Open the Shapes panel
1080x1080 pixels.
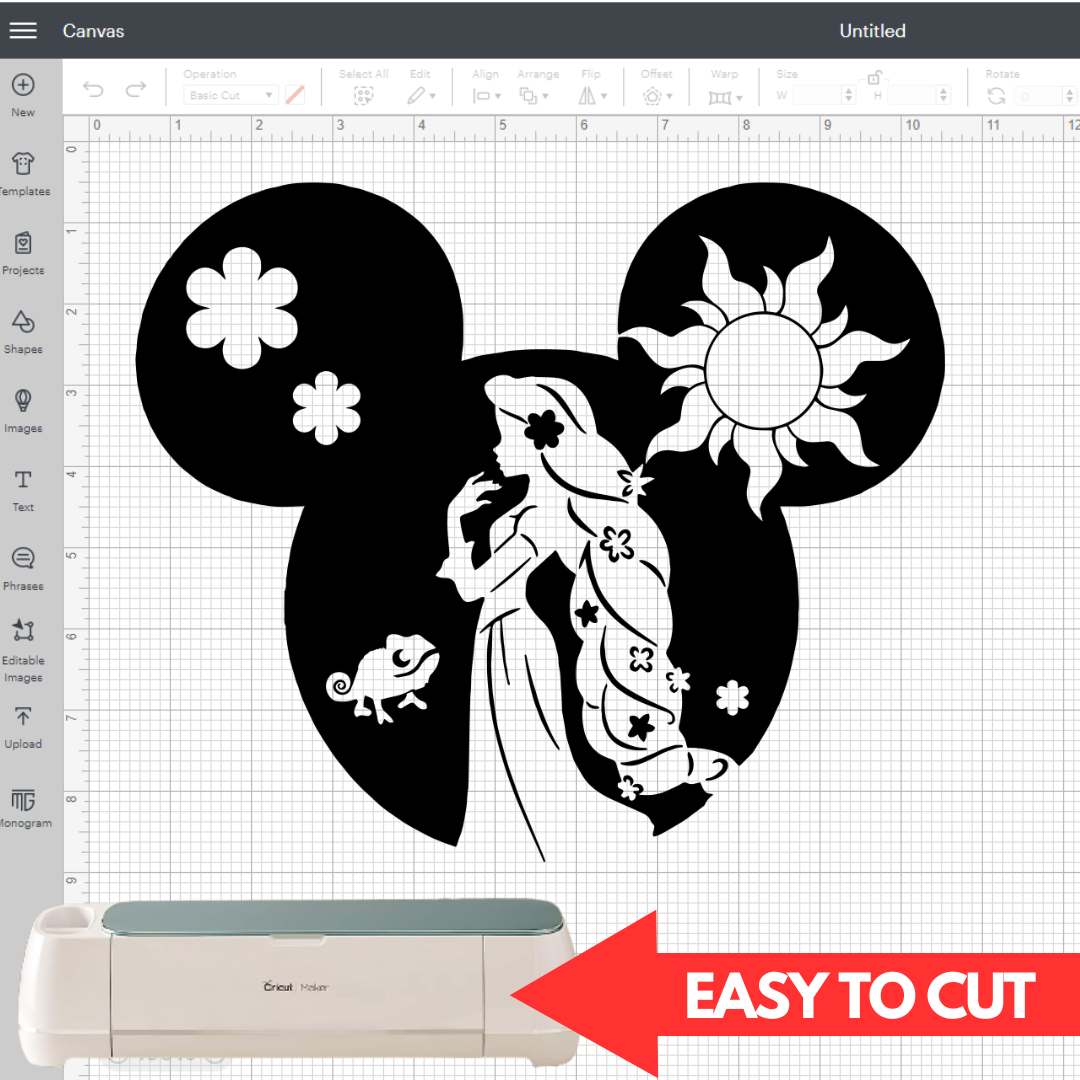(x=23, y=332)
